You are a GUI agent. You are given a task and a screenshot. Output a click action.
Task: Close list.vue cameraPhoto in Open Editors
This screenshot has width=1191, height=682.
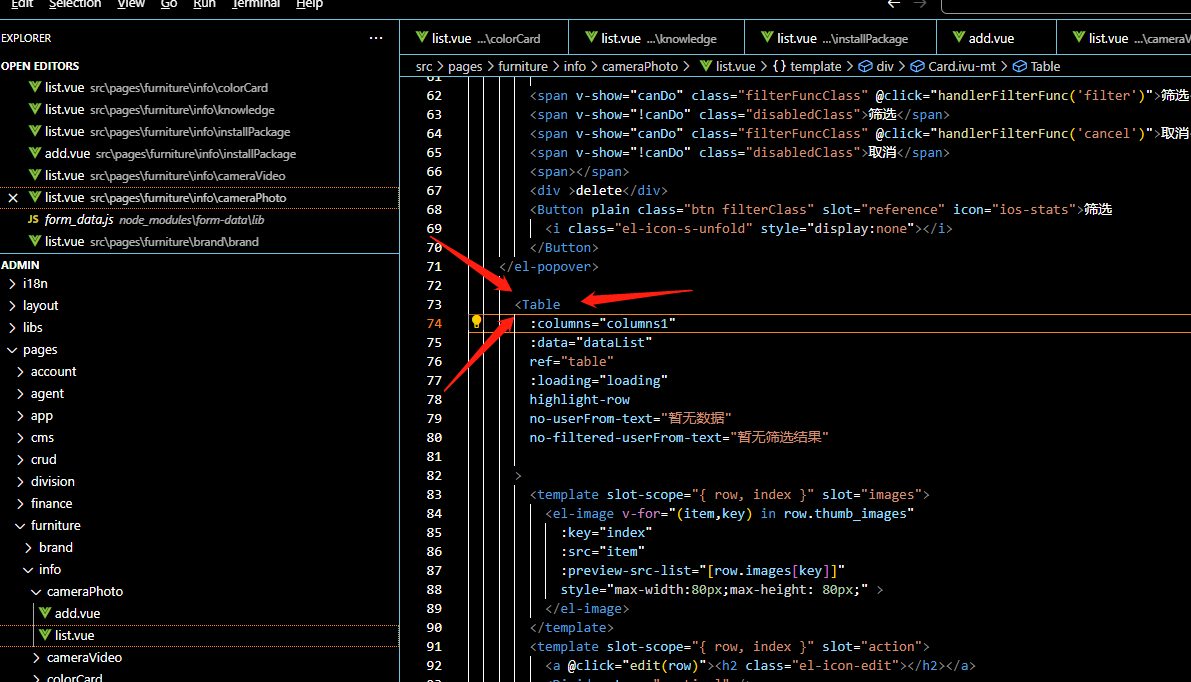coord(13,198)
